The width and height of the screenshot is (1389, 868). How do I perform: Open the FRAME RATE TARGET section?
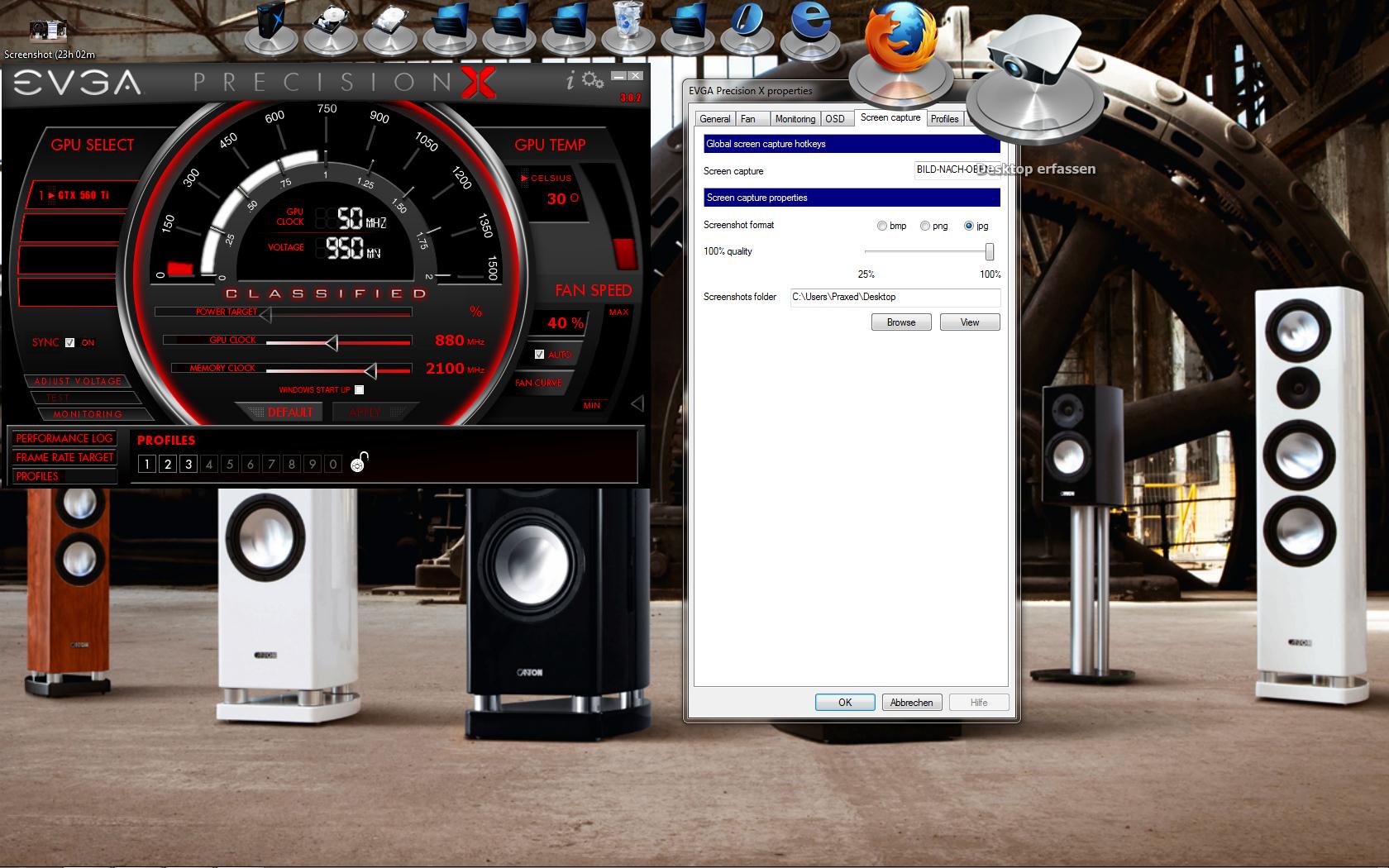coord(64,457)
